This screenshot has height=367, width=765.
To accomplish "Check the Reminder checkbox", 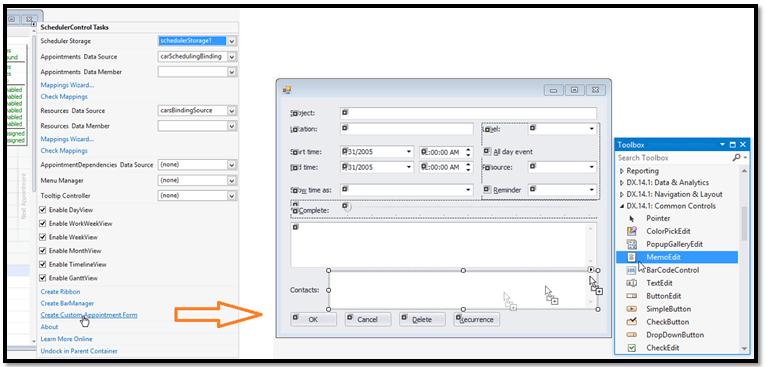I will pyautogui.click(x=487, y=189).
